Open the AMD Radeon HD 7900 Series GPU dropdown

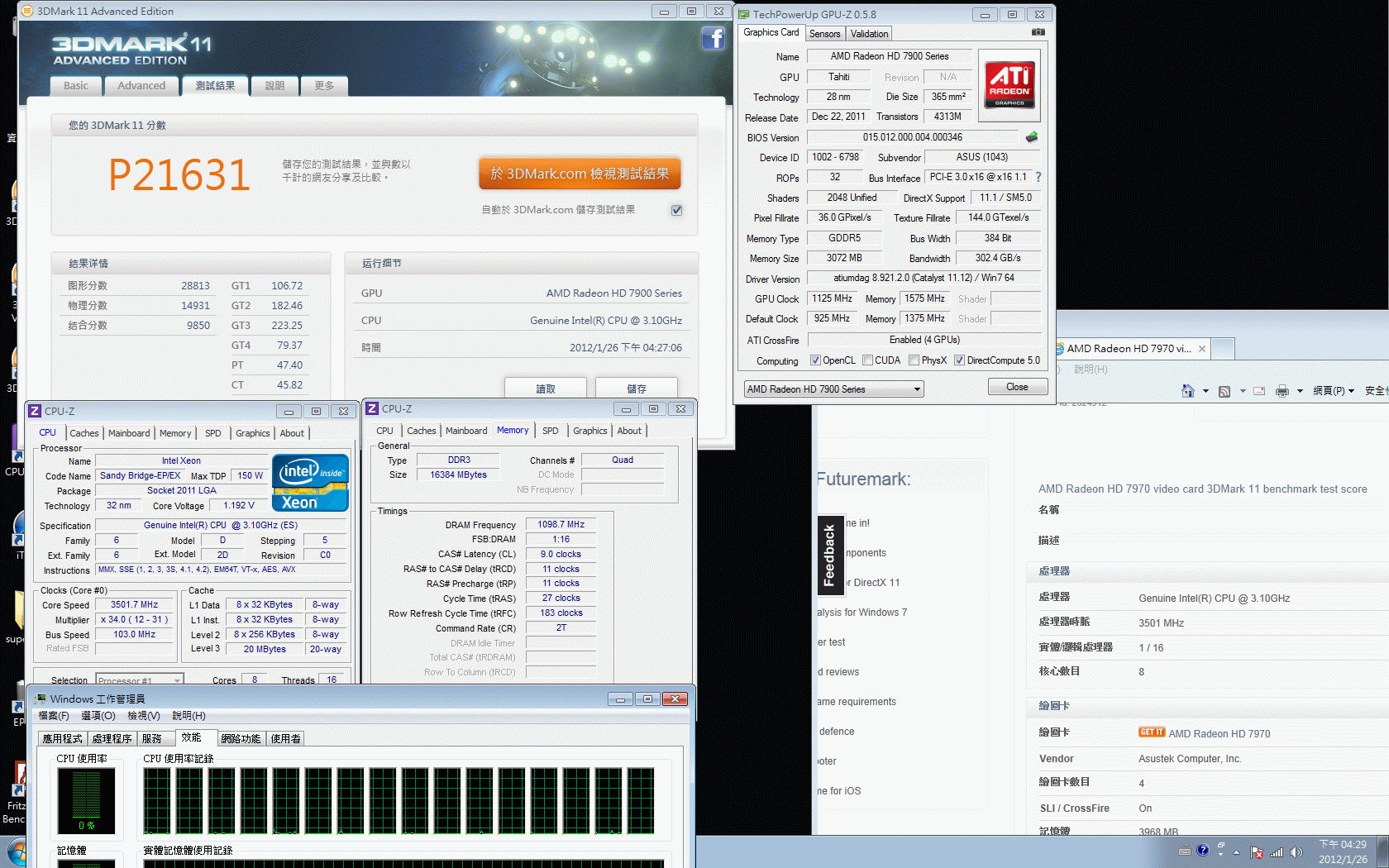[x=833, y=389]
